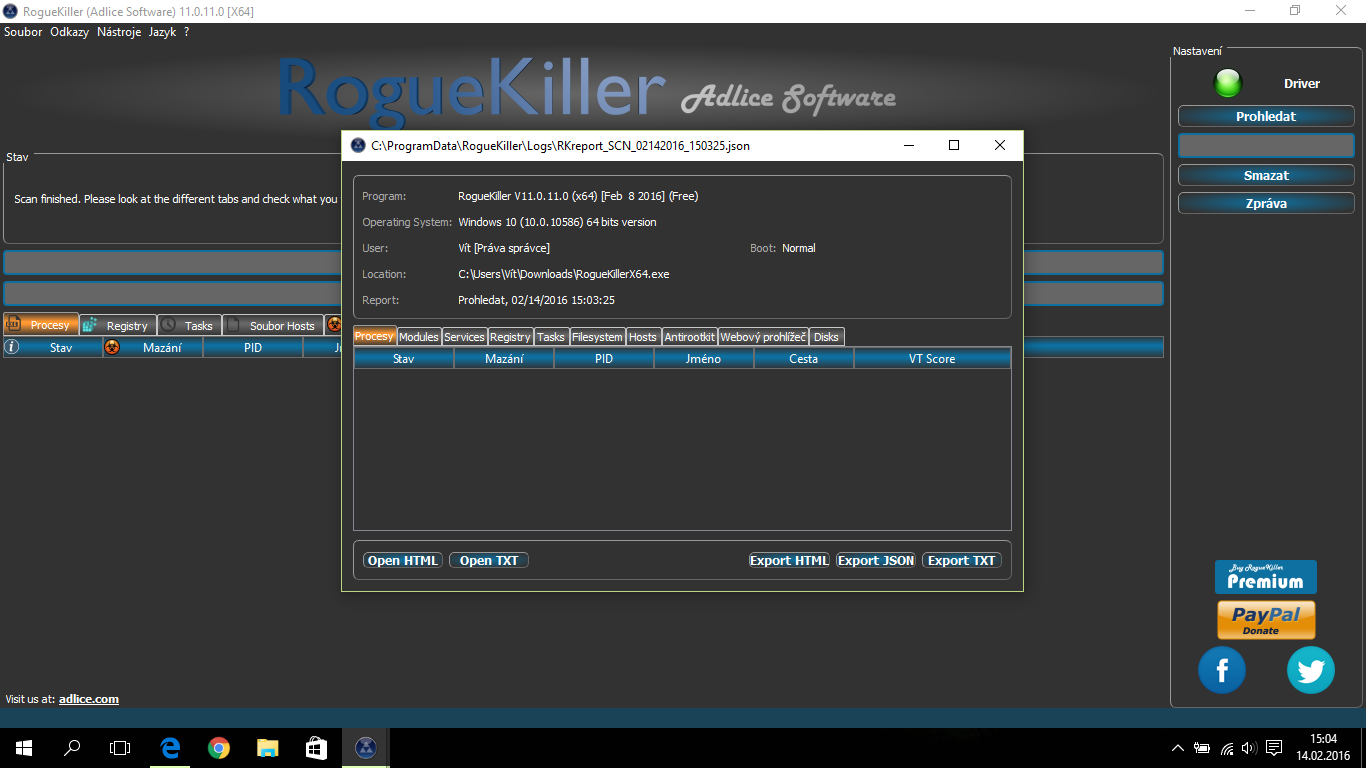Open the ? help menu
Screen dimensions: 1366x768
coord(186,32)
